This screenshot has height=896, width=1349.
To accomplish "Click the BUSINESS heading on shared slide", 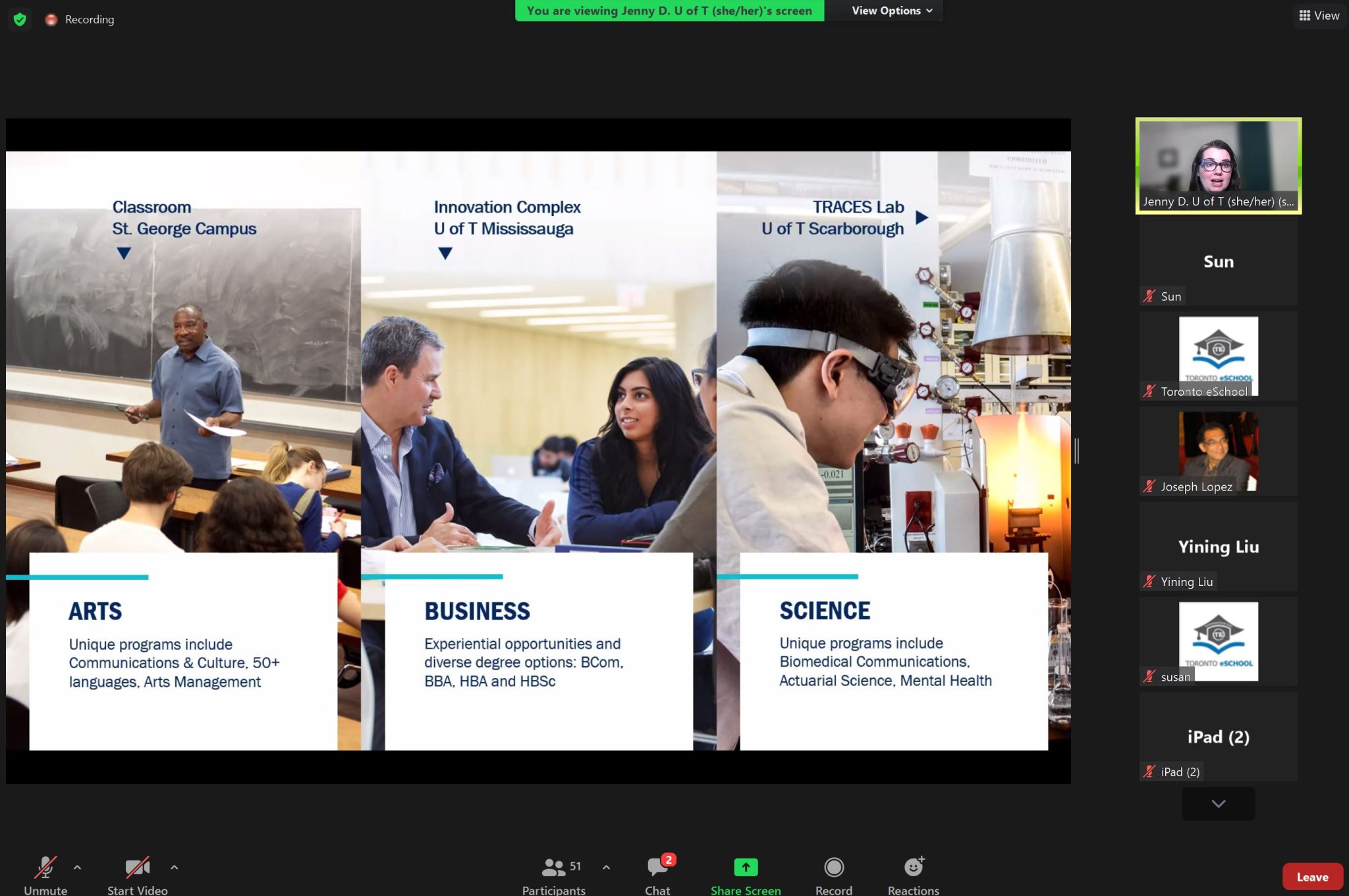I will pos(477,612).
